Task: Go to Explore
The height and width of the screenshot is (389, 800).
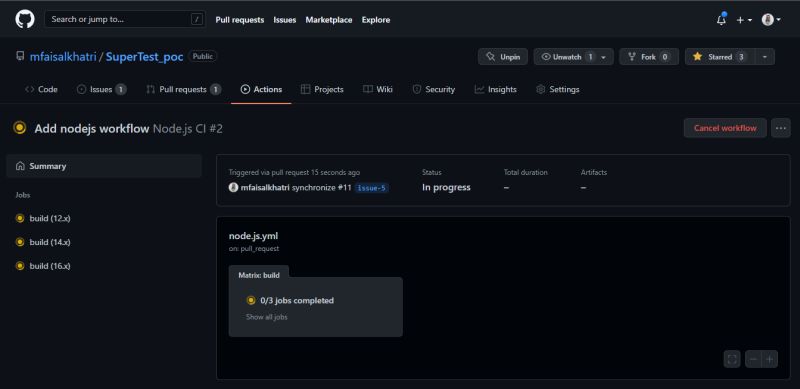Action: click(x=376, y=20)
